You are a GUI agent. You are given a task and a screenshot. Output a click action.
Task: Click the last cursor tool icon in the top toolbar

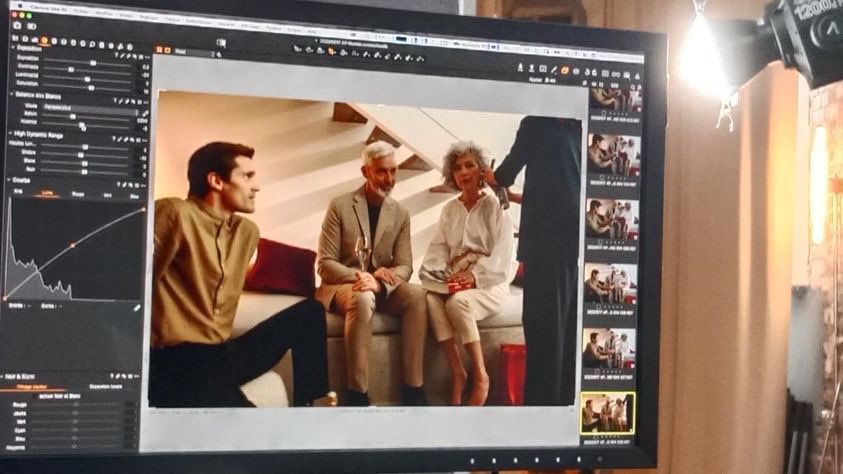[x=420, y=58]
